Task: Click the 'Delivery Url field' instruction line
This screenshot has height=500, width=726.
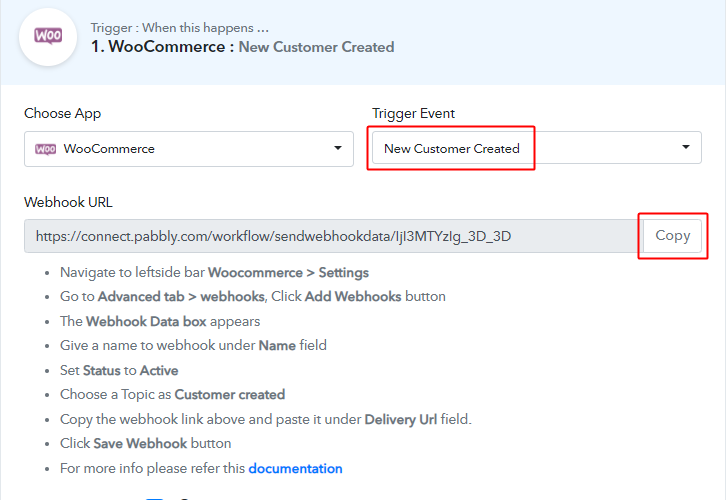Action: coord(266,419)
